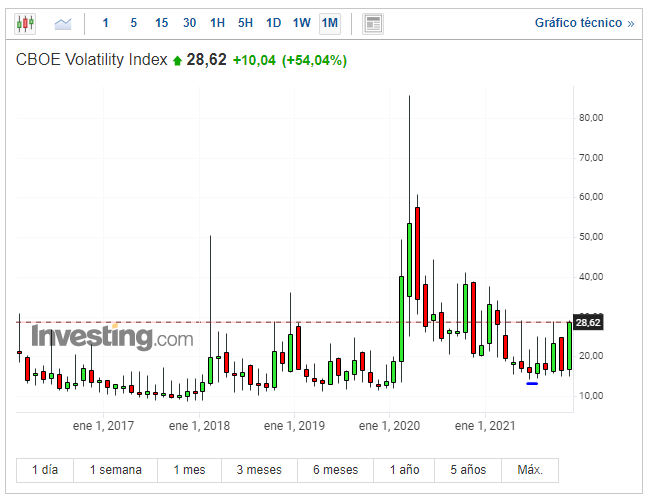Click the blue low marker in 2021
665x504 pixels.
pos(532,384)
